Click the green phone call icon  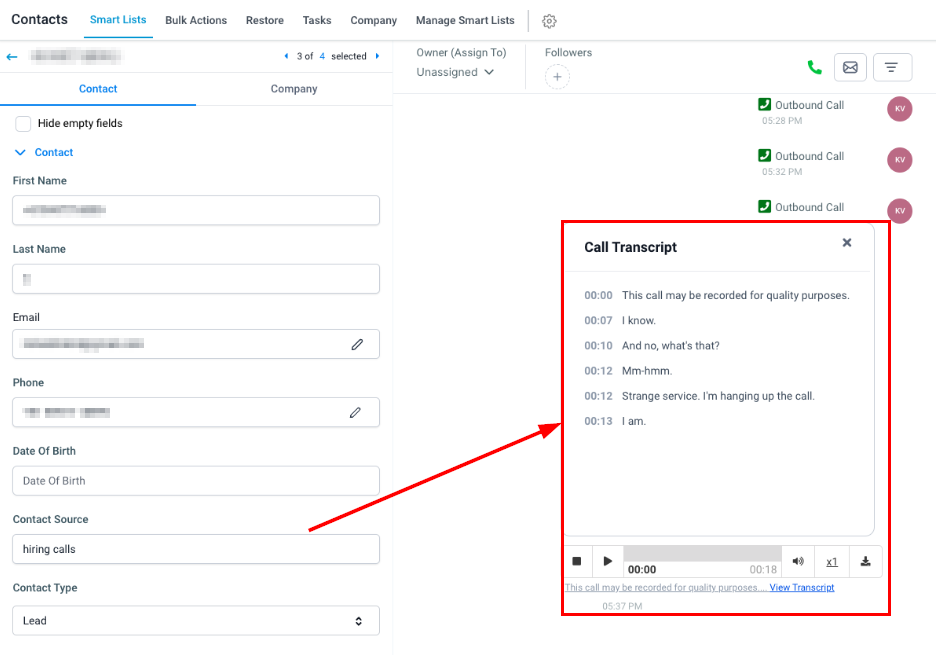[x=814, y=68]
